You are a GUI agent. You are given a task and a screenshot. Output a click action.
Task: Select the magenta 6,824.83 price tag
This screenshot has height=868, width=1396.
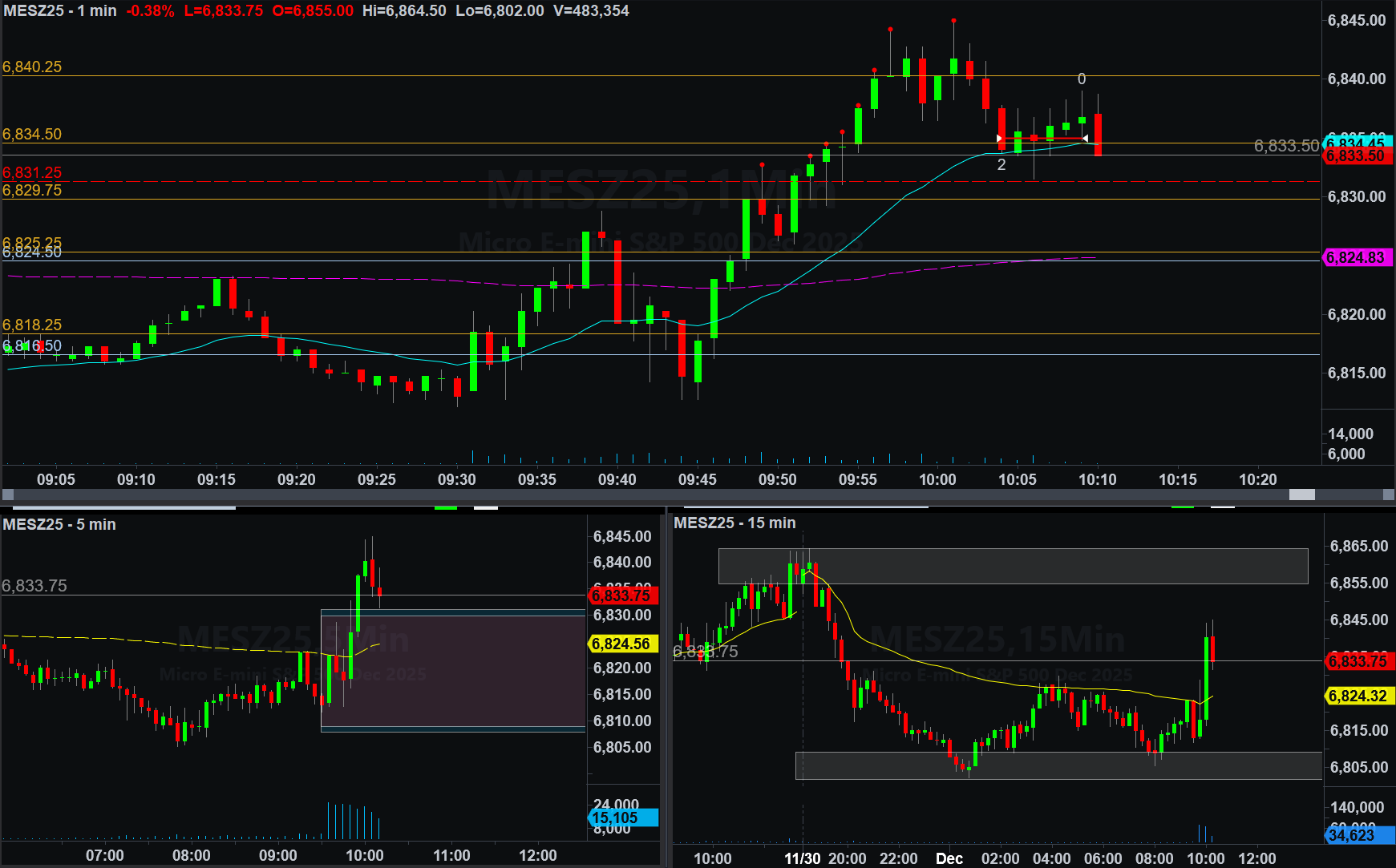(x=1358, y=257)
